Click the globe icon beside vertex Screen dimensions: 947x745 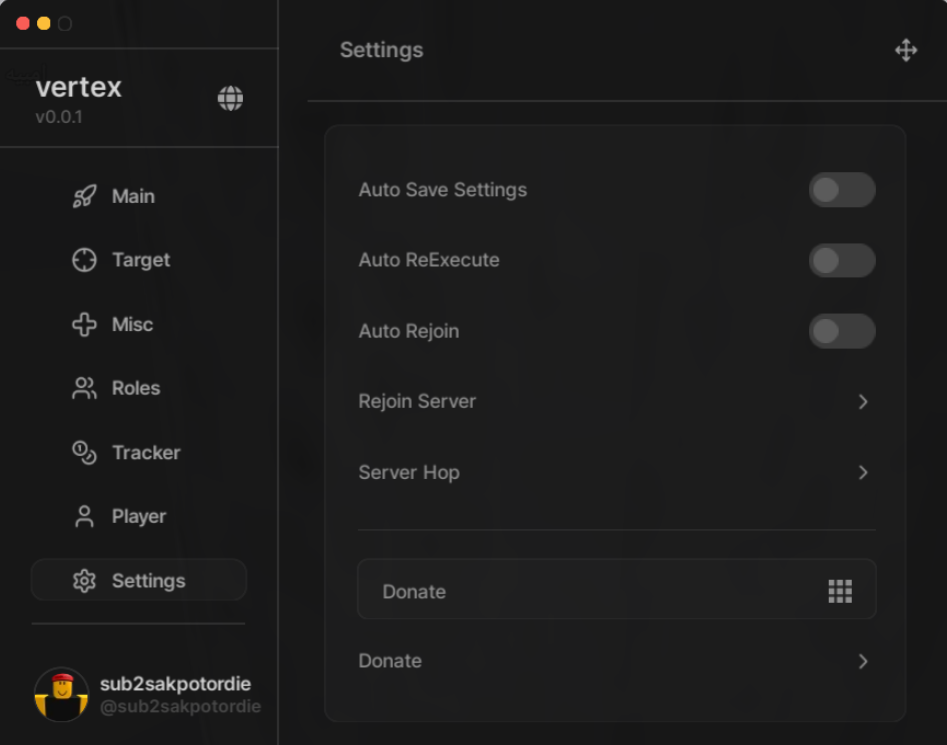tap(230, 98)
